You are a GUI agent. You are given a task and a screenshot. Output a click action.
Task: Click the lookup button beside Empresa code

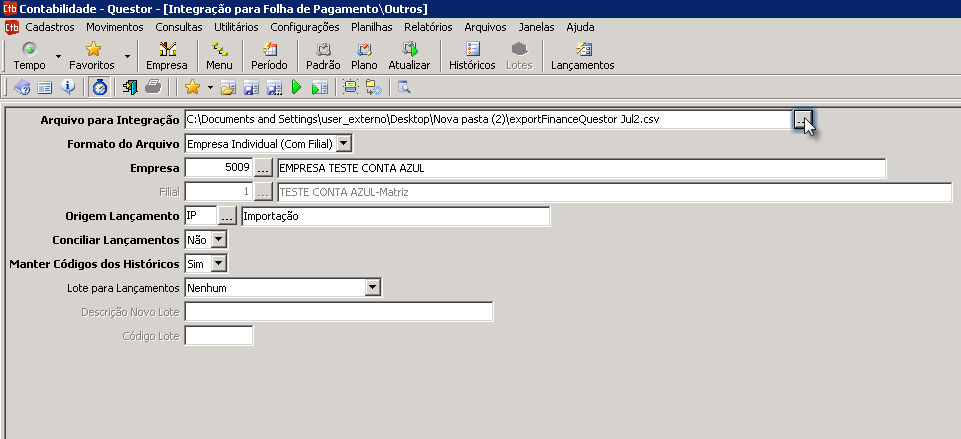[263, 168]
